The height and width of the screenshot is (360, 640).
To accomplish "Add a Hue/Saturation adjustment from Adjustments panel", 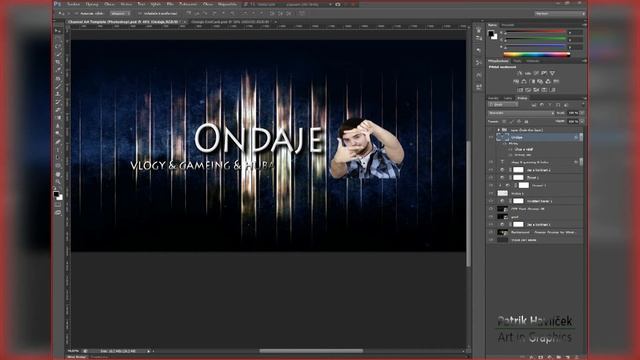I will coord(516,82).
